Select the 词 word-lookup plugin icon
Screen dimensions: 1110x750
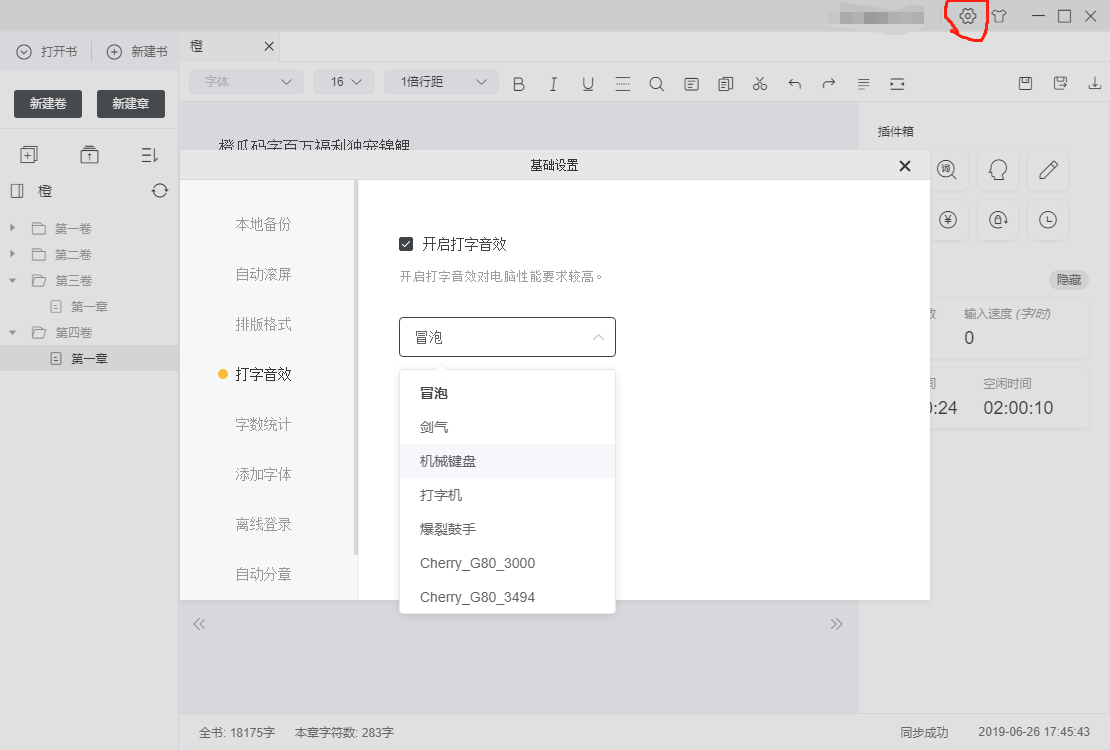[x=948, y=170]
